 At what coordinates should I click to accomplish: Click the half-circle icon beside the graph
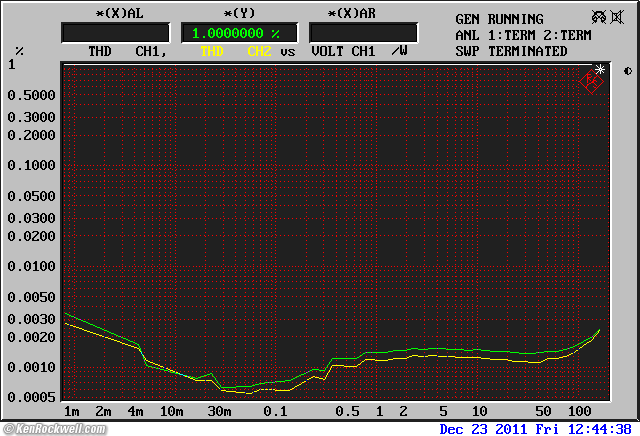click(627, 70)
